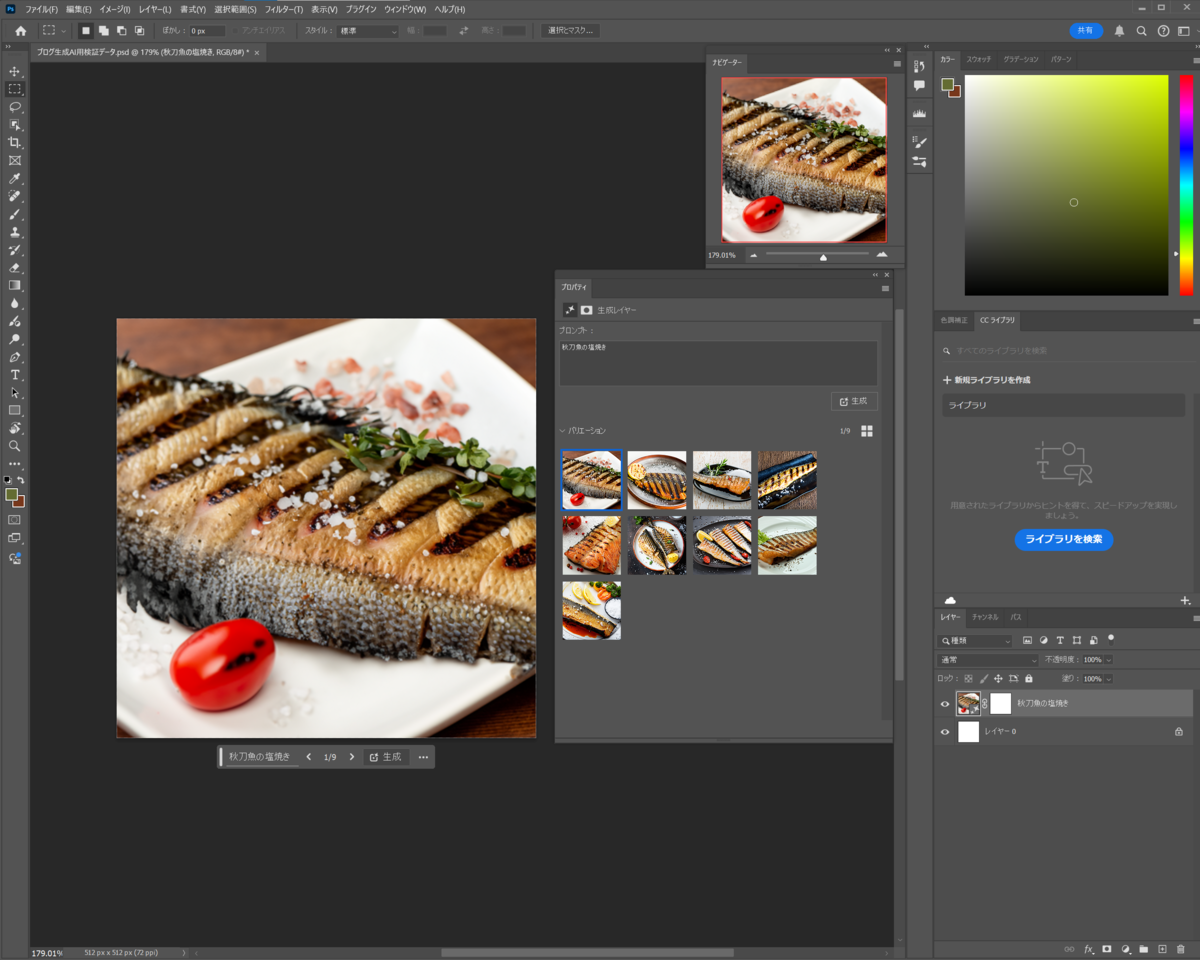Choose Add to selection mode icon
The height and width of the screenshot is (960, 1200).
(103, 31)
